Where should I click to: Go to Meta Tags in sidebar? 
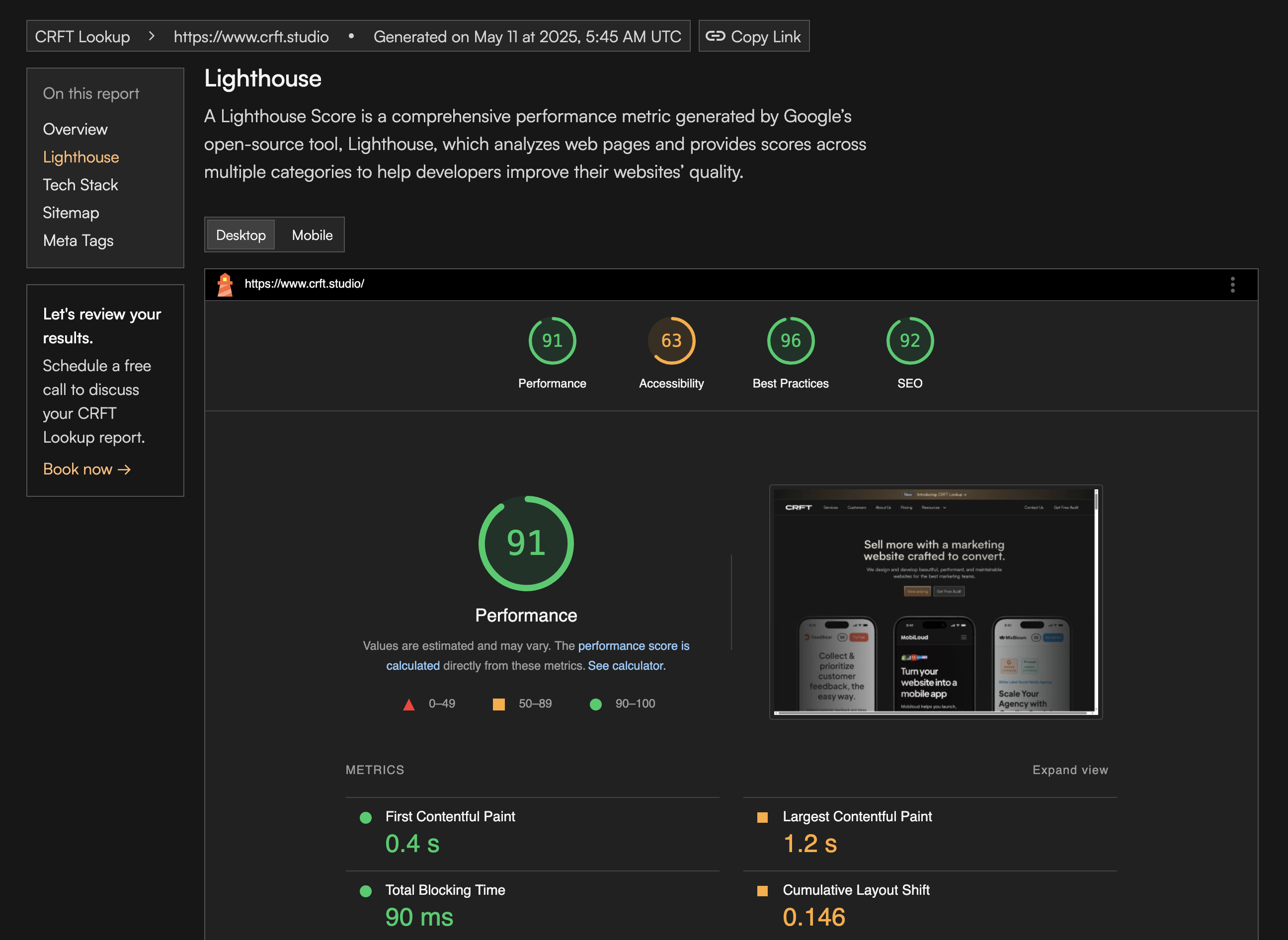78,240
